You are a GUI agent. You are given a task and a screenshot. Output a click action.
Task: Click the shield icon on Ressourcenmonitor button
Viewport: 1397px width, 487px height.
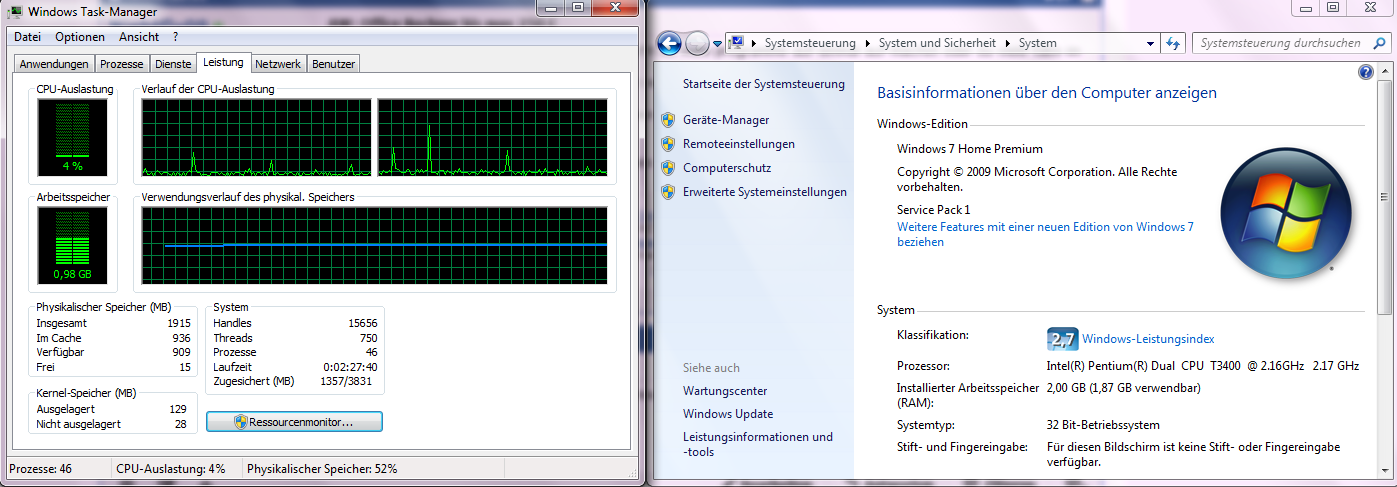[241, 423]
